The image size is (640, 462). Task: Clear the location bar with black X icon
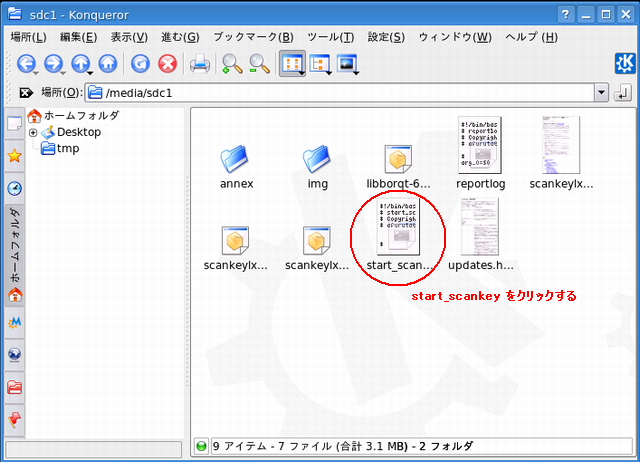pyautogui.click(x=26, y=93)
